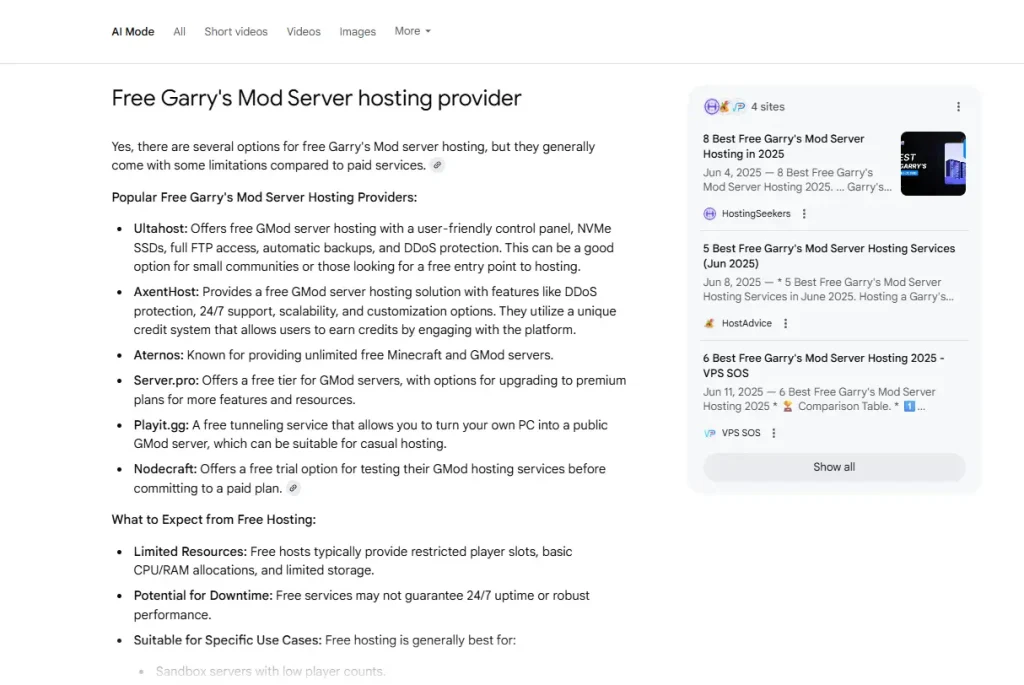This screenshot has width=1024, height=685.
Task: Expand the More dropdown menu
Action: [x=413, y=31]
